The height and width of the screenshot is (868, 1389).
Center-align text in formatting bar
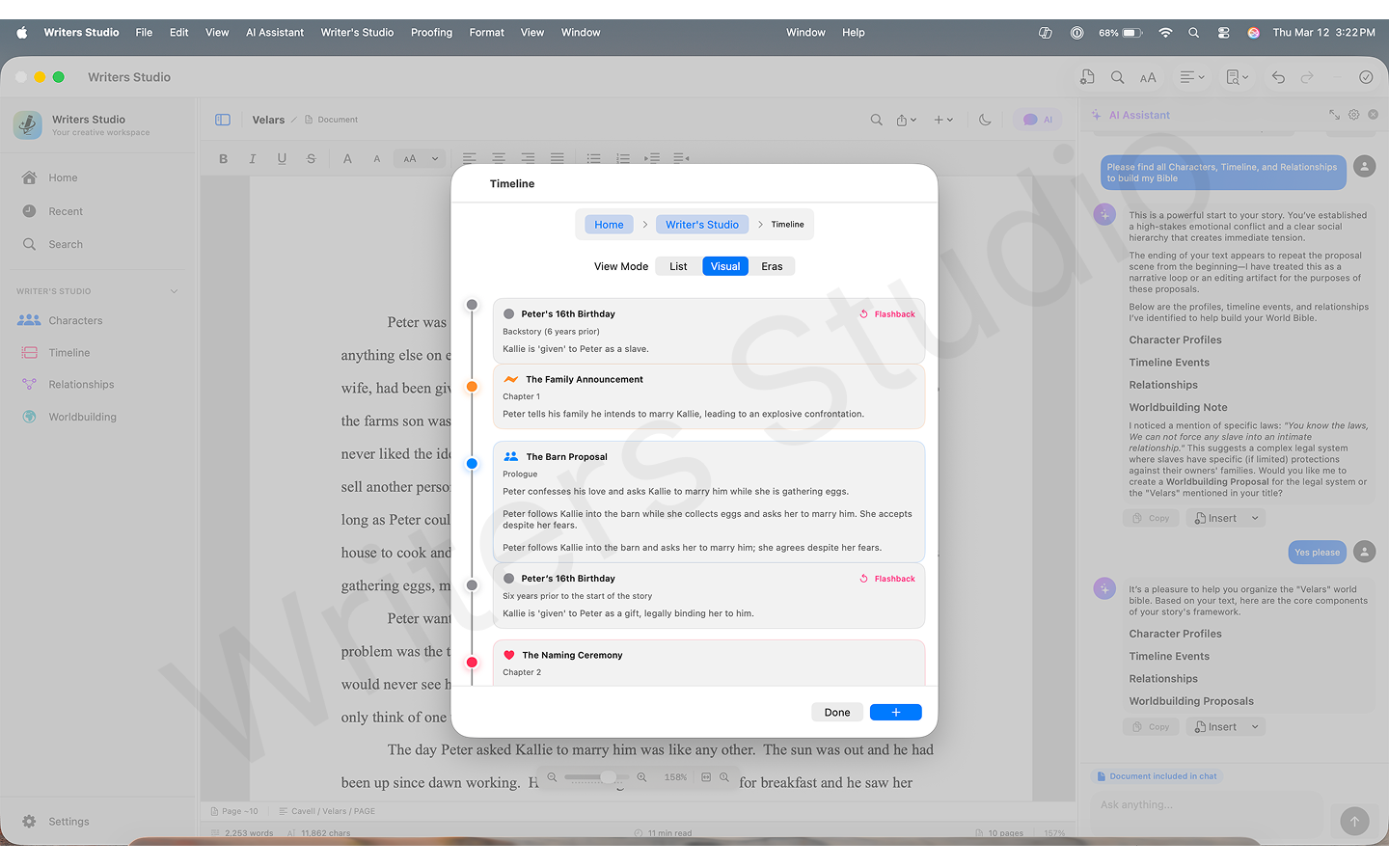(499, 158)
